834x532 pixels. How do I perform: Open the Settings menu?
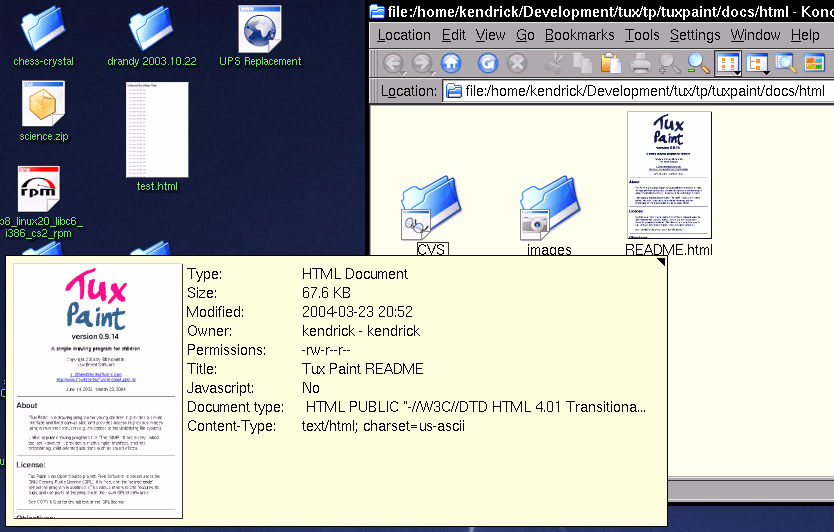(x=695, y=35)
